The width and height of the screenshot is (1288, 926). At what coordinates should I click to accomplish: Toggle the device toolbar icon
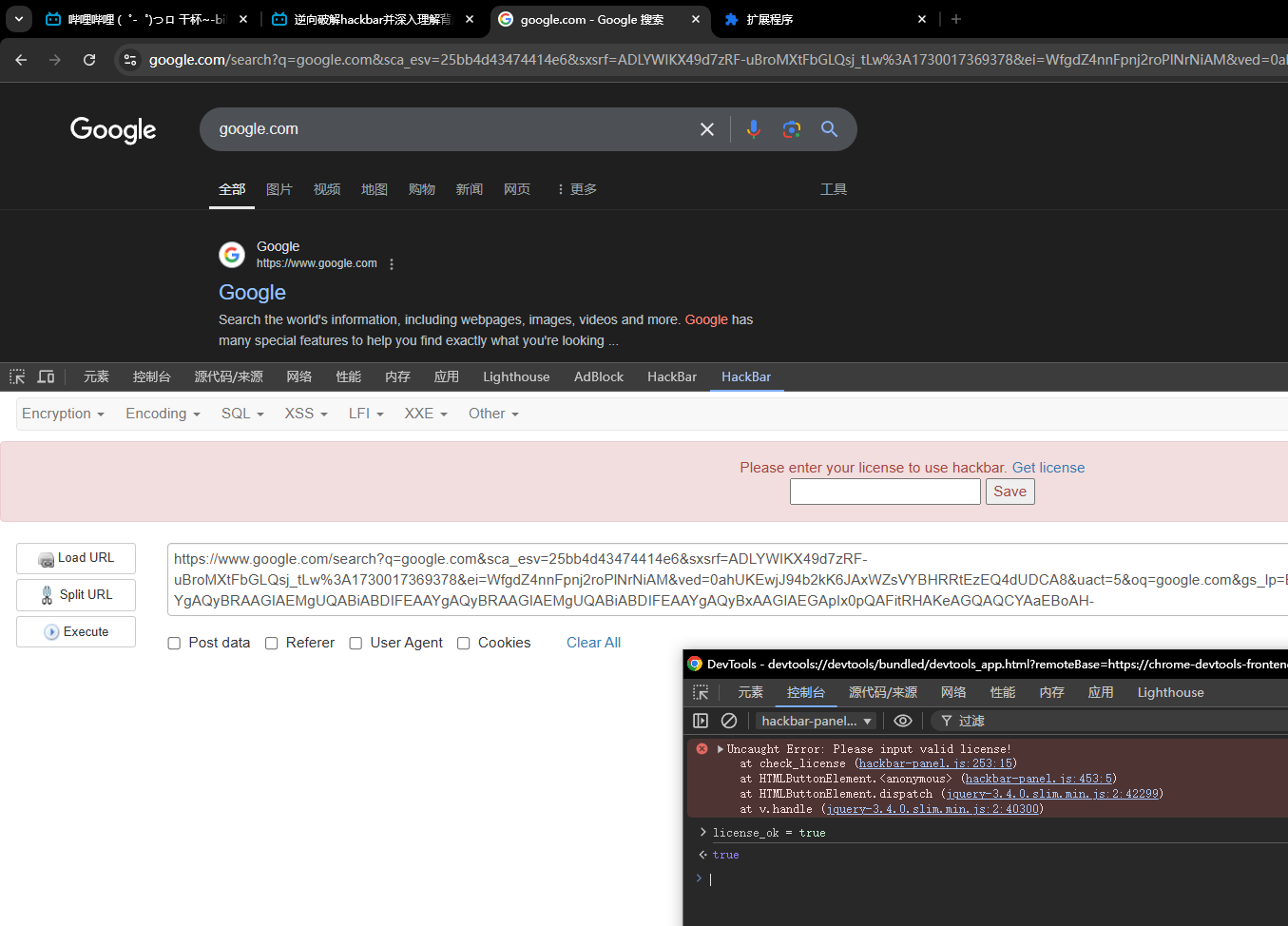(x=46, y=376)
